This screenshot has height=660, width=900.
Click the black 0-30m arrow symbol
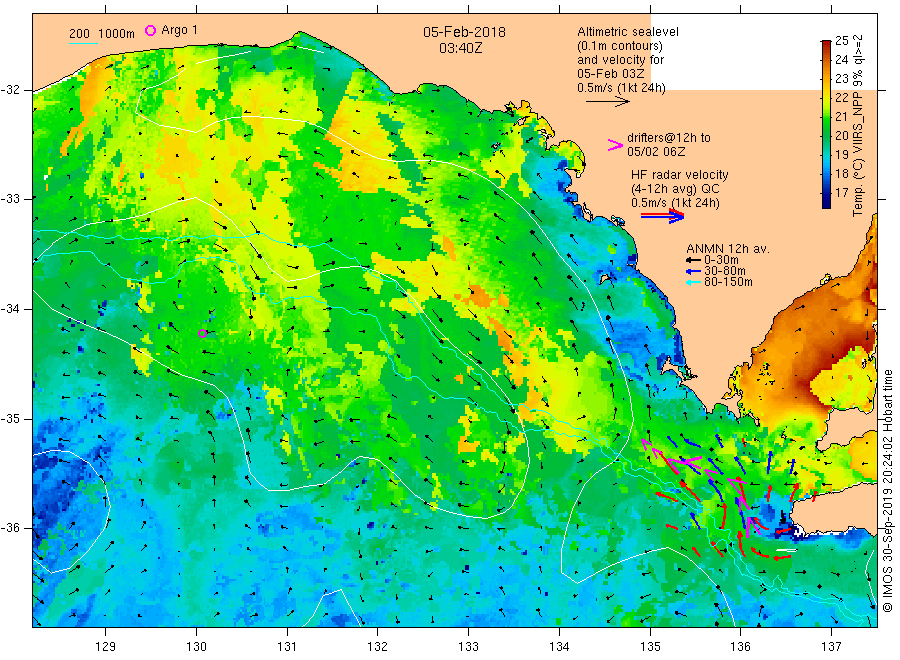pyautogui.click(x=693, y=260)
